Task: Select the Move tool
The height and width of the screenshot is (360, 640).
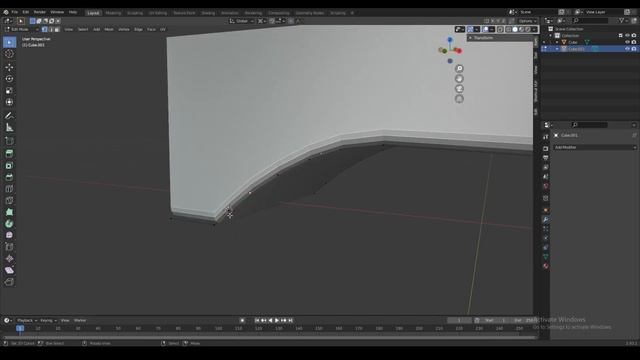Action: pyautogui.click(x=9, y=67)
